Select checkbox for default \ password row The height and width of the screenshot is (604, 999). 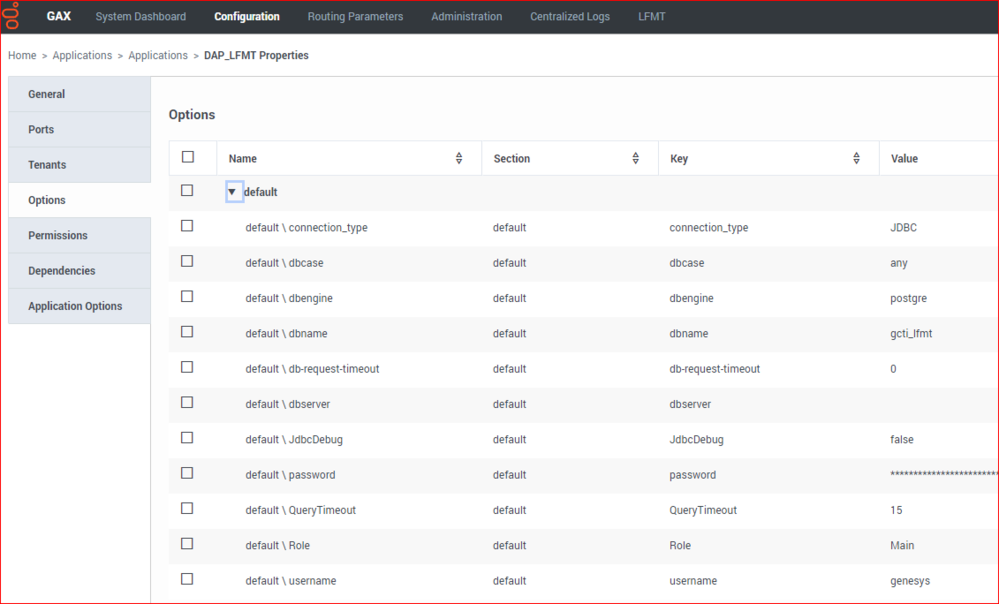187,473
